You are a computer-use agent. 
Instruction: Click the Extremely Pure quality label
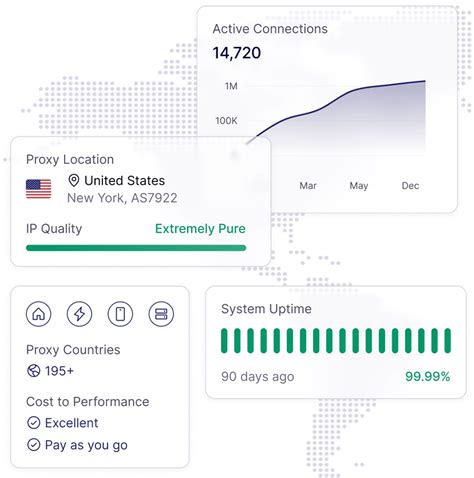pos(200,229)
